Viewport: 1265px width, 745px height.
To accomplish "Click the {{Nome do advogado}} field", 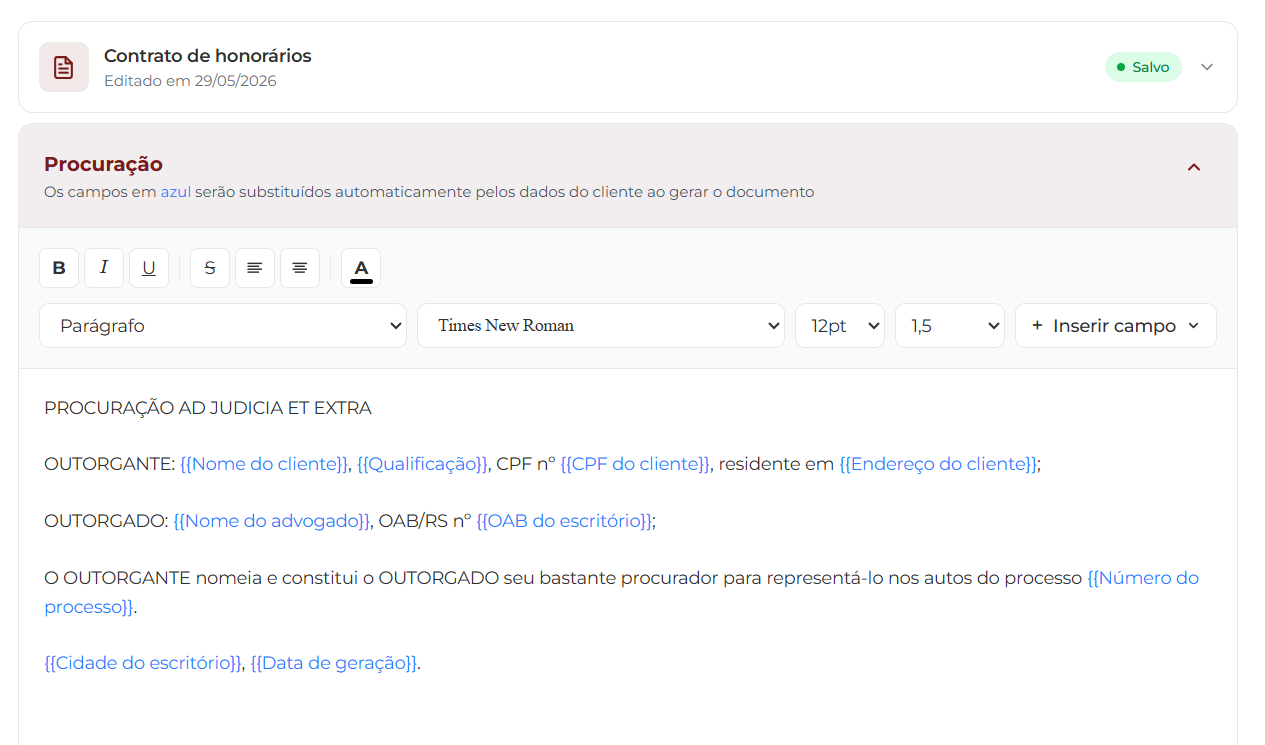I will [272, 521].
